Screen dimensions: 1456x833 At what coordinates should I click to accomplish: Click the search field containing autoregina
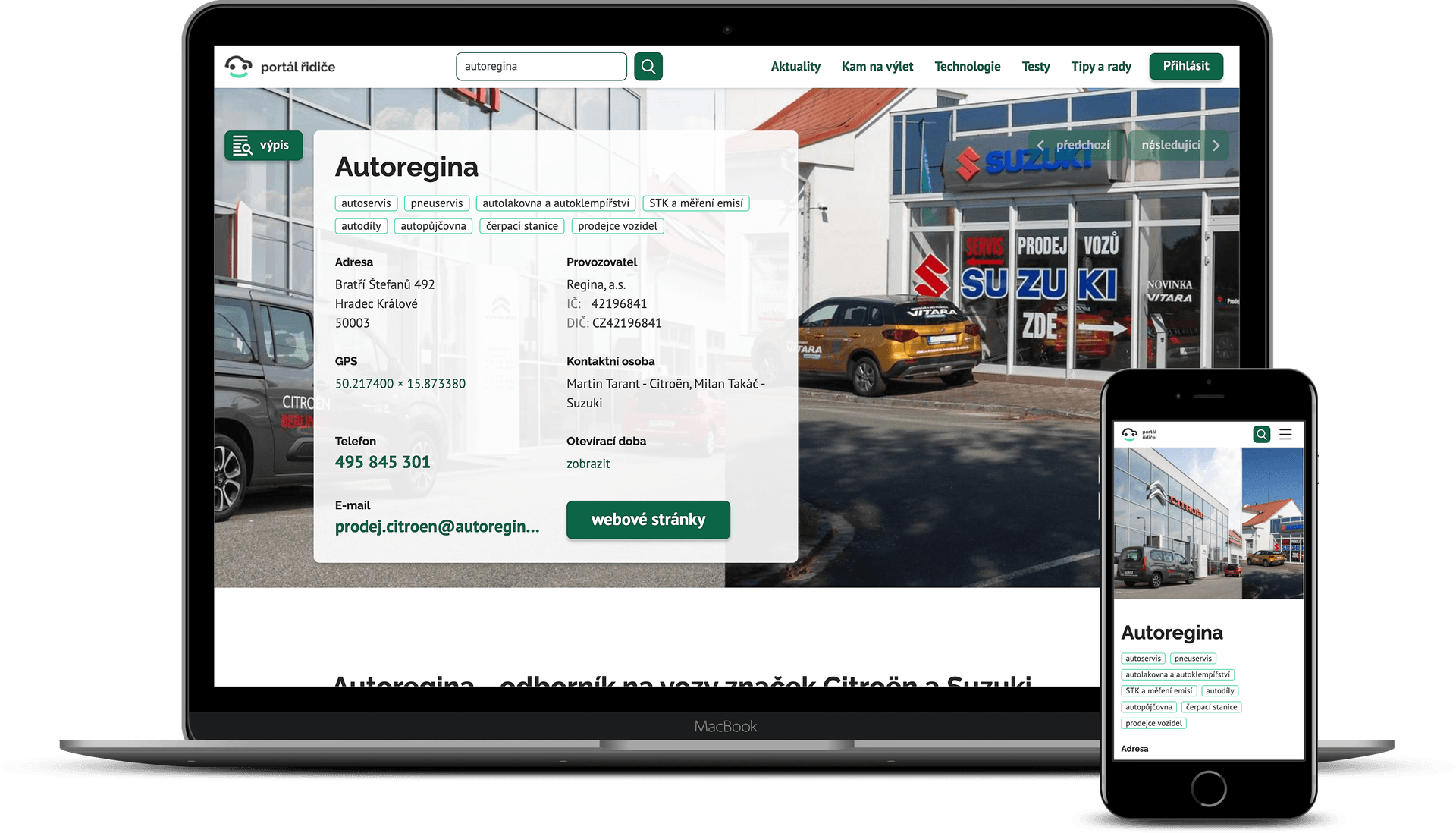[541, 67]
